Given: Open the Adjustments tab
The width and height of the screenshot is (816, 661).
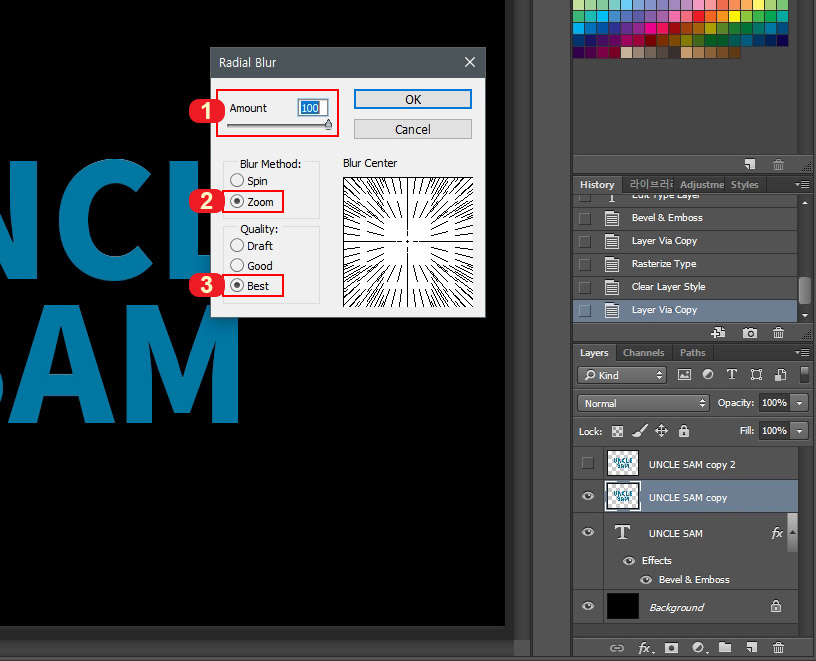Looking at the screenshot, I should [x=702, y=185].
